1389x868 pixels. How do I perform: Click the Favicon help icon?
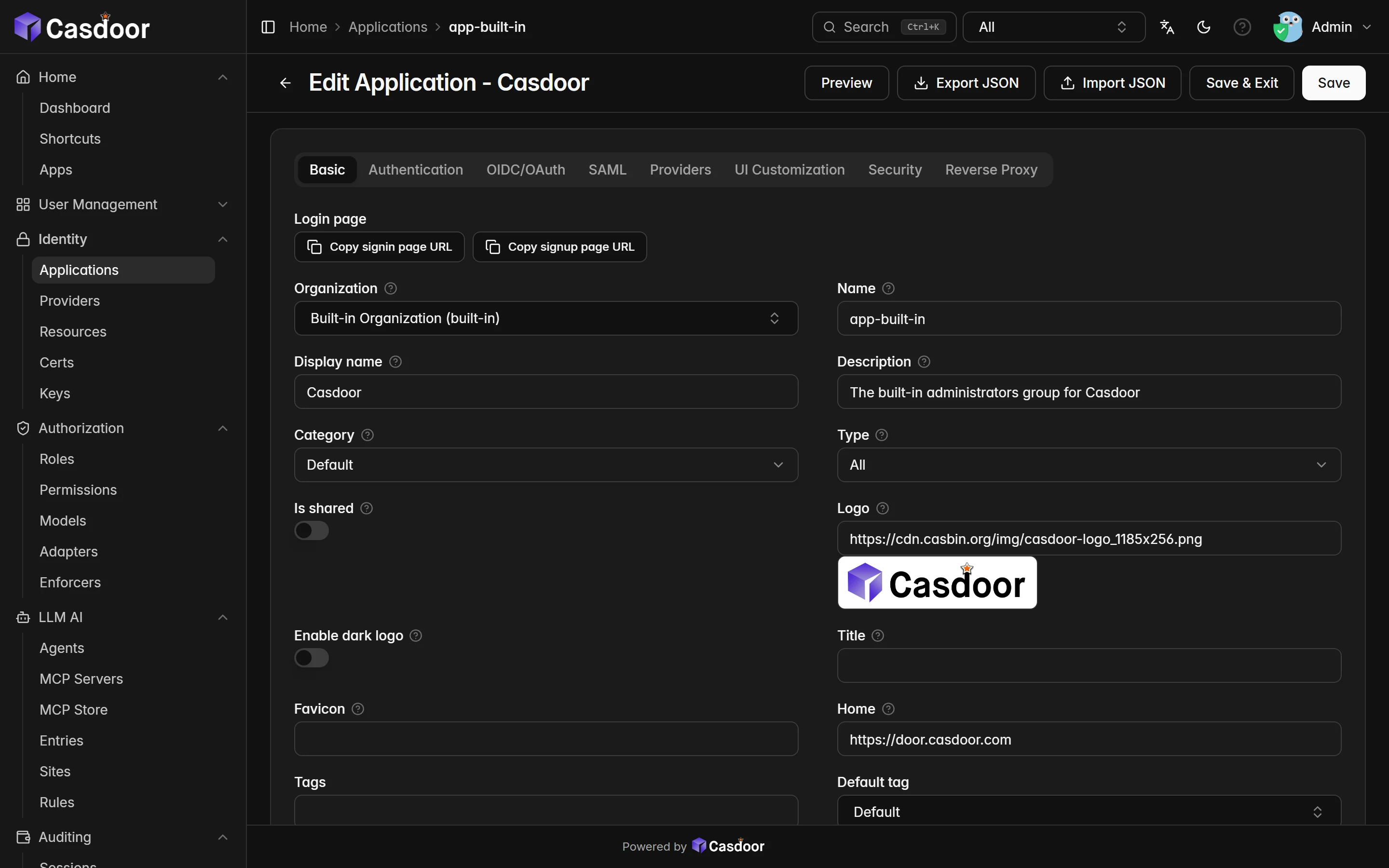point(357,709)
